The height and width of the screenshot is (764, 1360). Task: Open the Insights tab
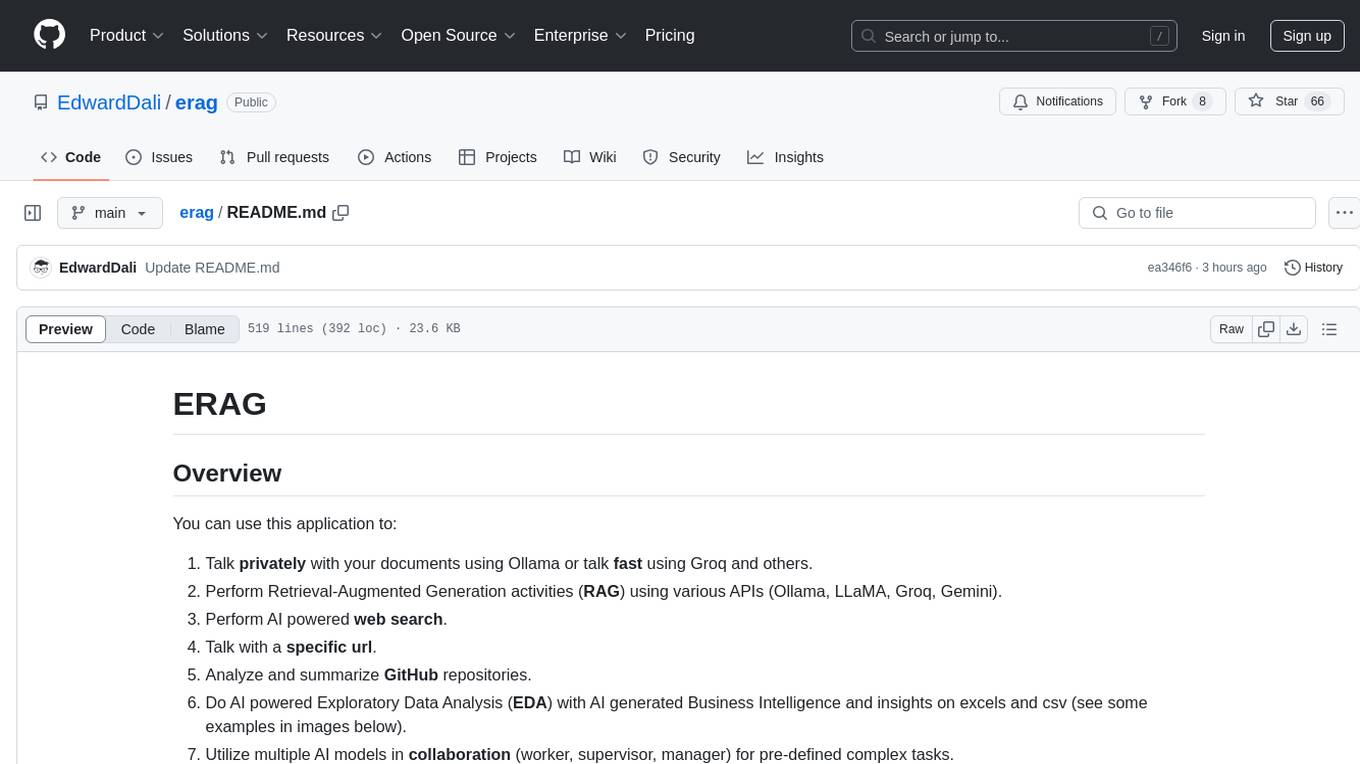coord(785,157)
